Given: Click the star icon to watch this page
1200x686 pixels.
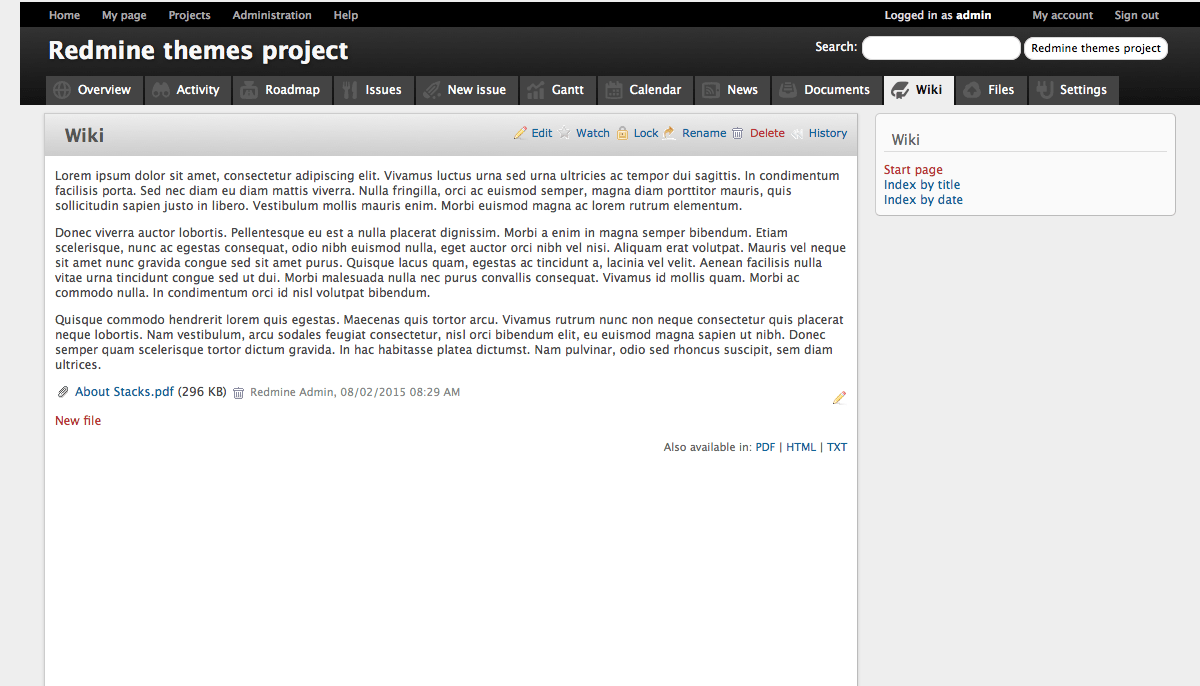Looking at the screenshot, I should click(565, 133).
